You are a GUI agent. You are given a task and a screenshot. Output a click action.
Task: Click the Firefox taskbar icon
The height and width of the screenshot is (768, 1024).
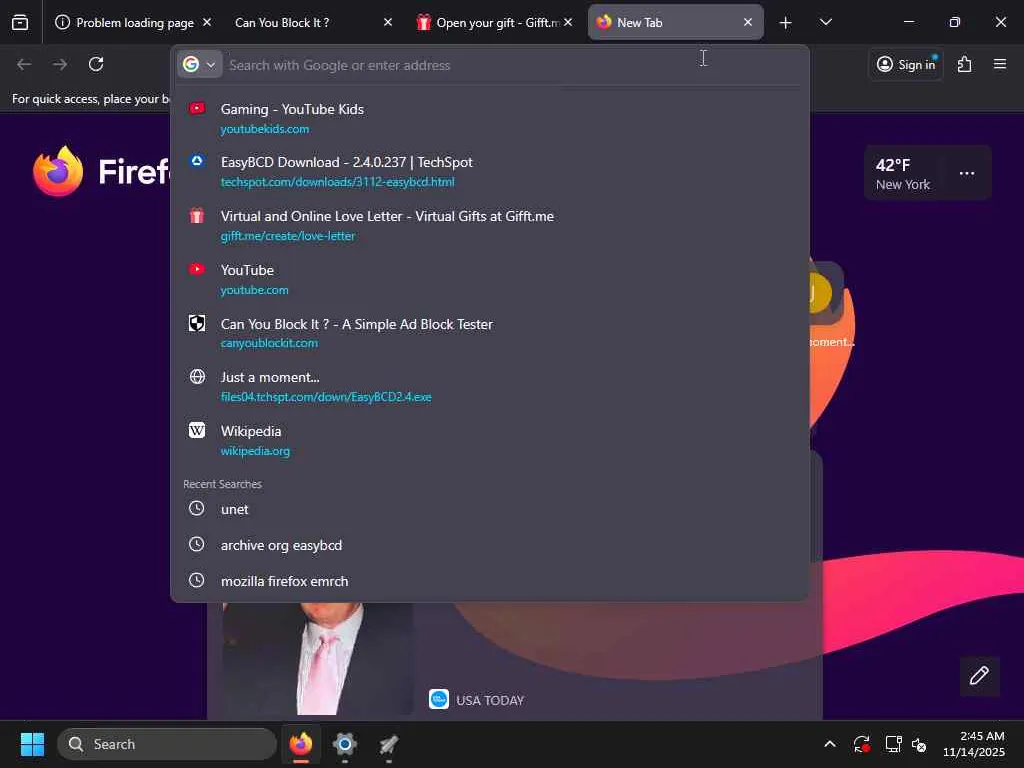coord(301,744)
